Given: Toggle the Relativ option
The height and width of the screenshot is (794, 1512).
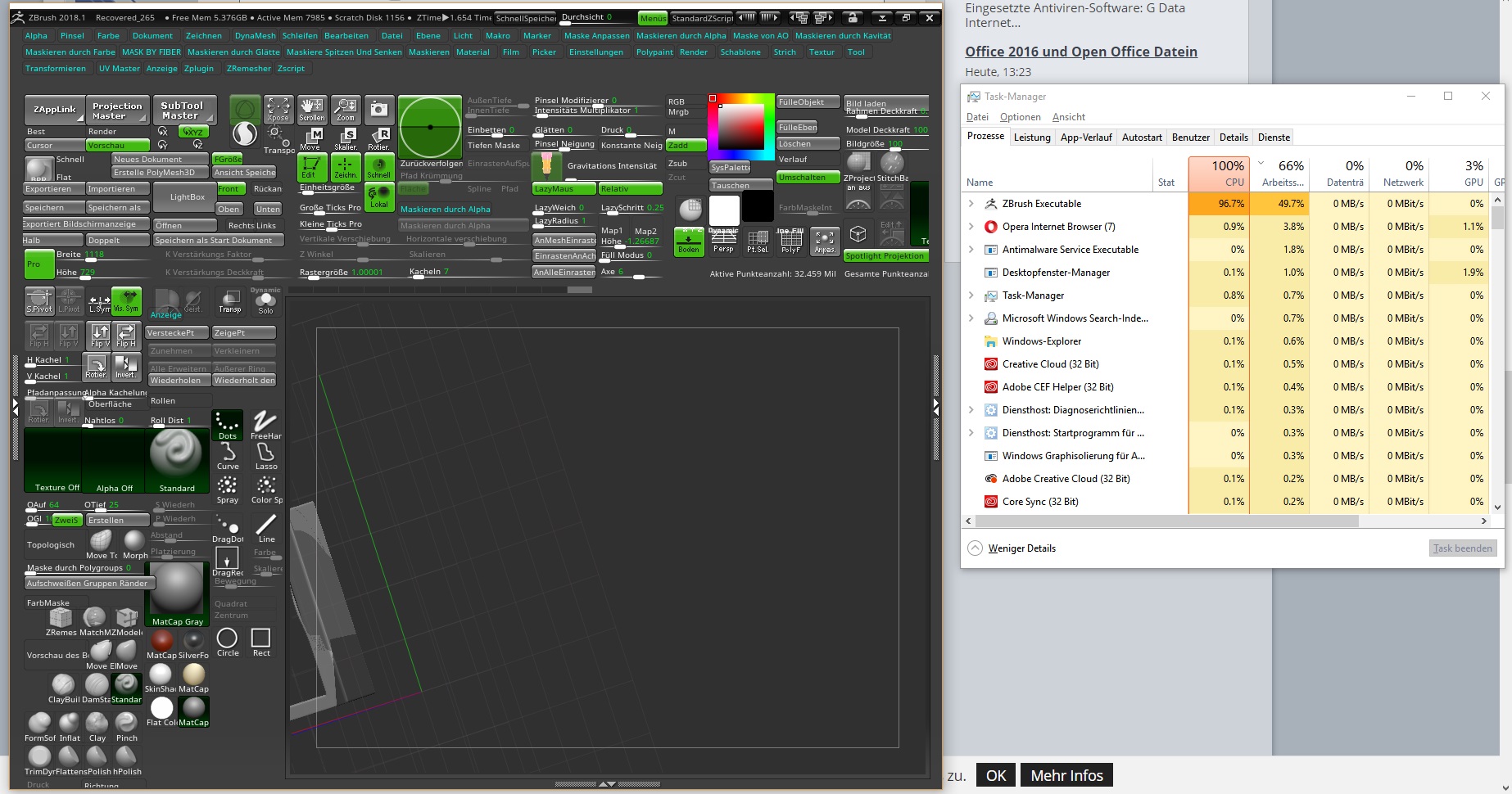Looking at the screenshot, I should point(630,189).
